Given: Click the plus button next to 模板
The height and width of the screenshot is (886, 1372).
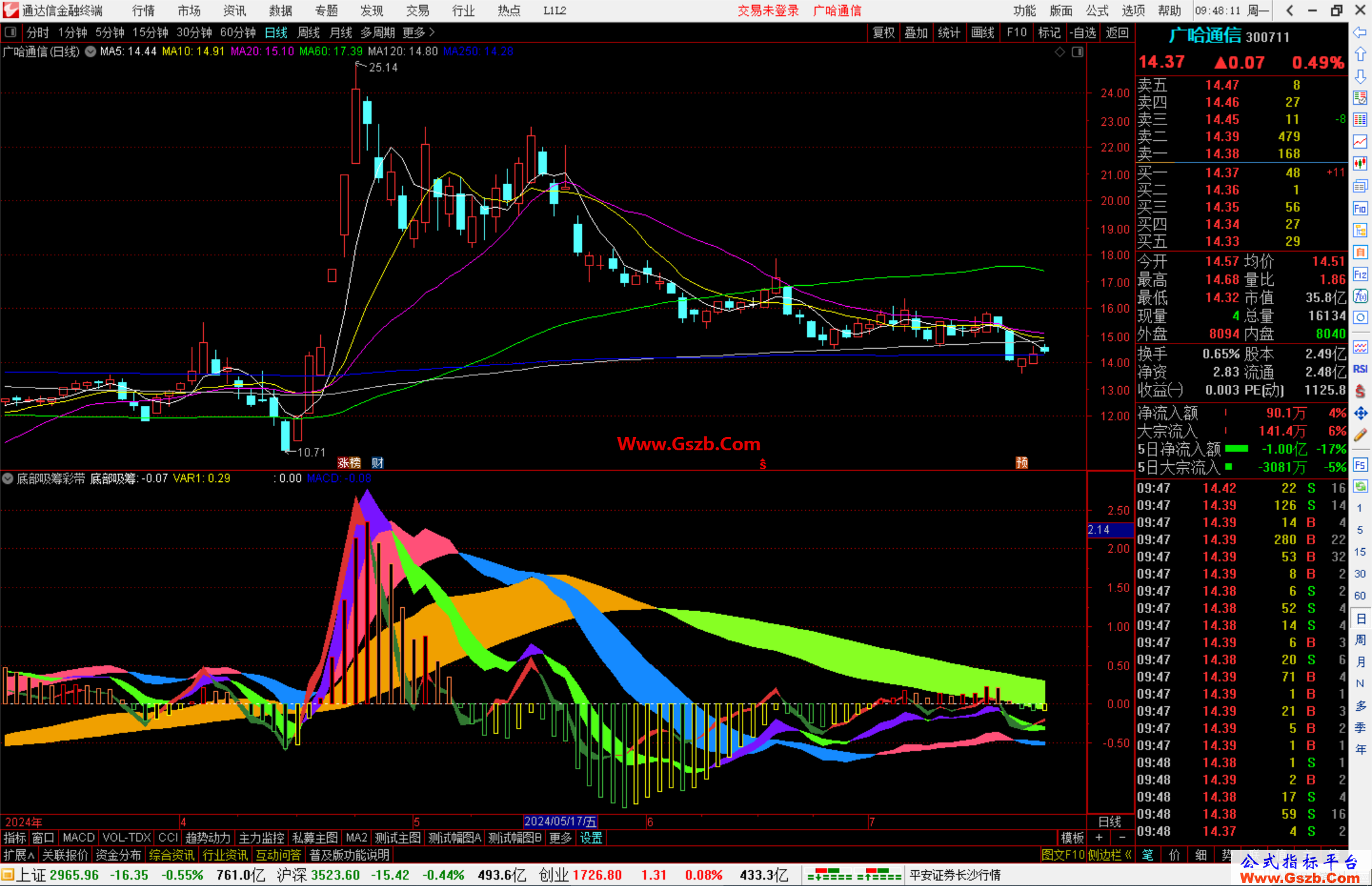Looking at the screenshot, I should coord(1100,838).
